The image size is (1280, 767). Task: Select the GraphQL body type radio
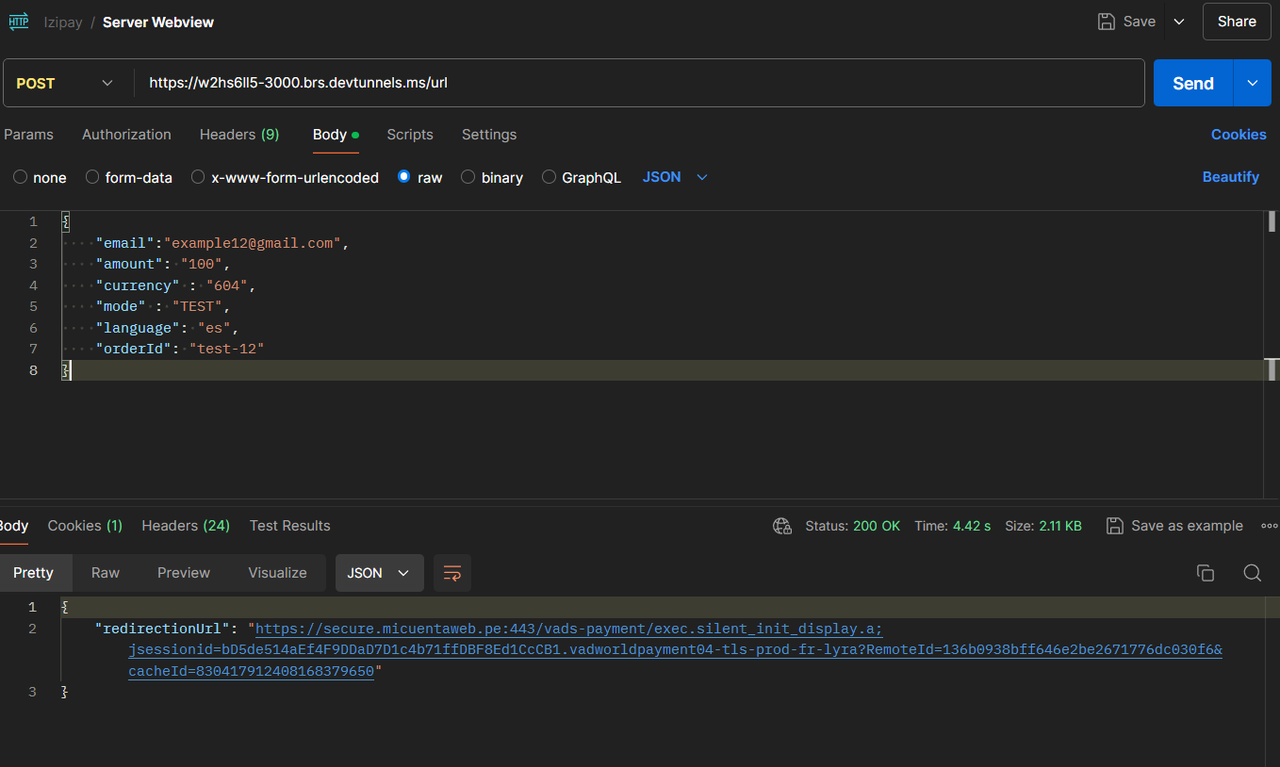548,177
